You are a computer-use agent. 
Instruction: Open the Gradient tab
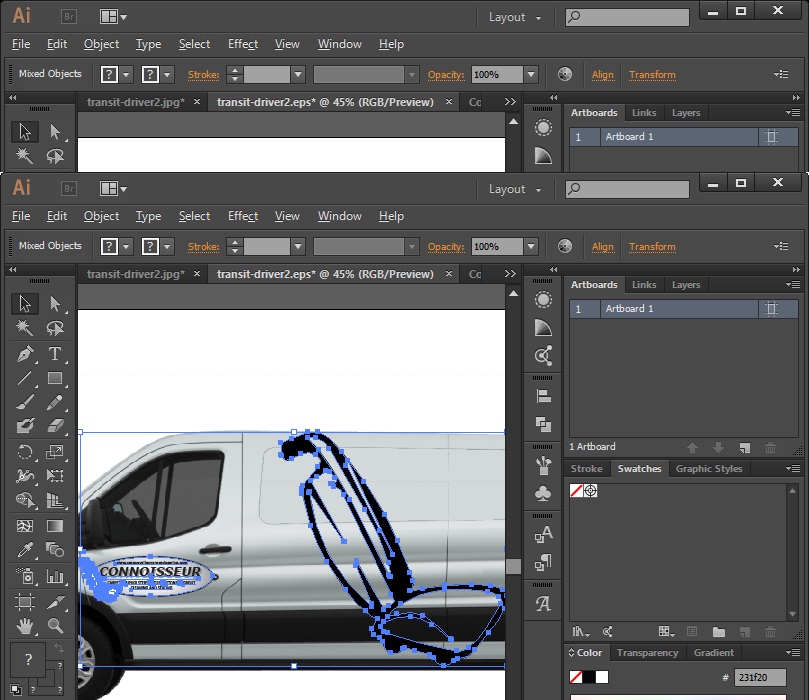pyautogui.click(x=713, y=653)
